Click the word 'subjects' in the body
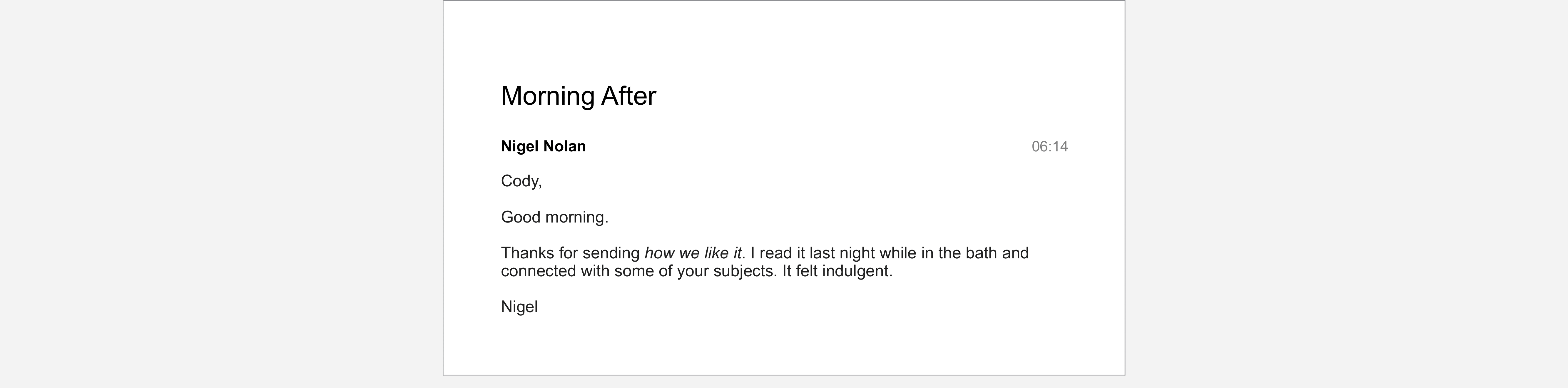 744,271
